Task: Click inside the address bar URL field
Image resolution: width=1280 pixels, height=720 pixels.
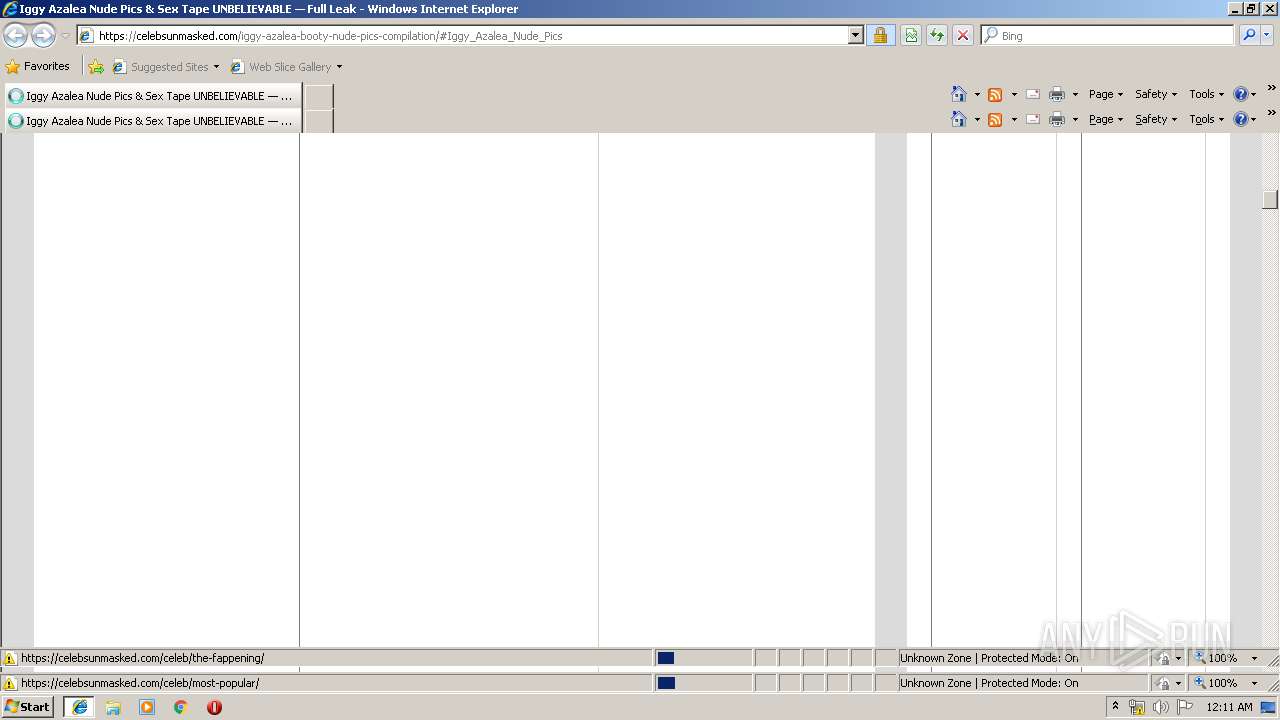Action: click(470, 36)
